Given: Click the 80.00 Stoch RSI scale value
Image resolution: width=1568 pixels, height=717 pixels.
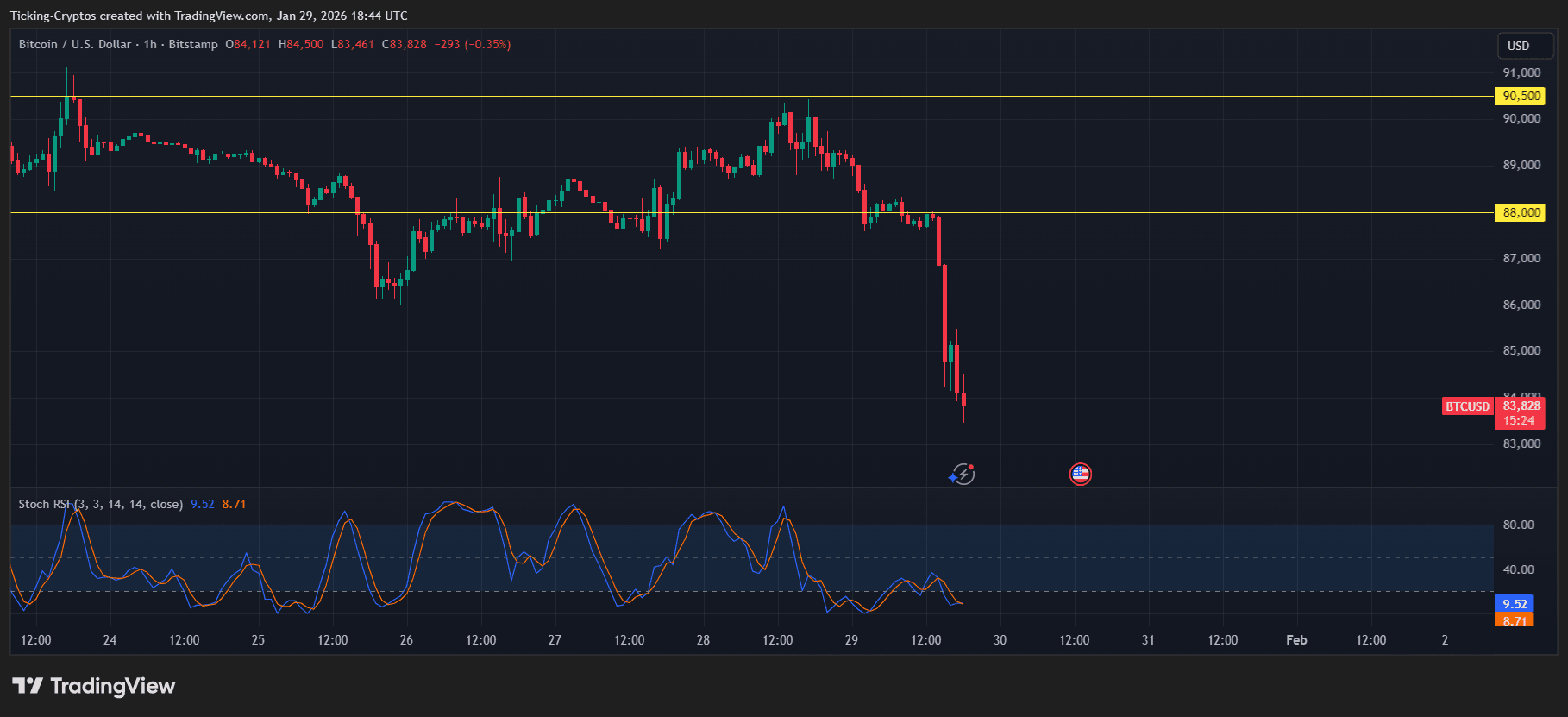Looking at the screenshot, I should (1518, 525).
